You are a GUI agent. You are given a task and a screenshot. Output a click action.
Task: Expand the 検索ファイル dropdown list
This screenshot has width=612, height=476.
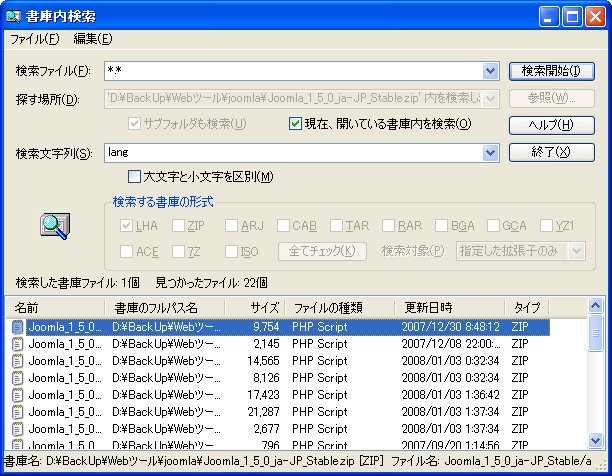(490, 71)
